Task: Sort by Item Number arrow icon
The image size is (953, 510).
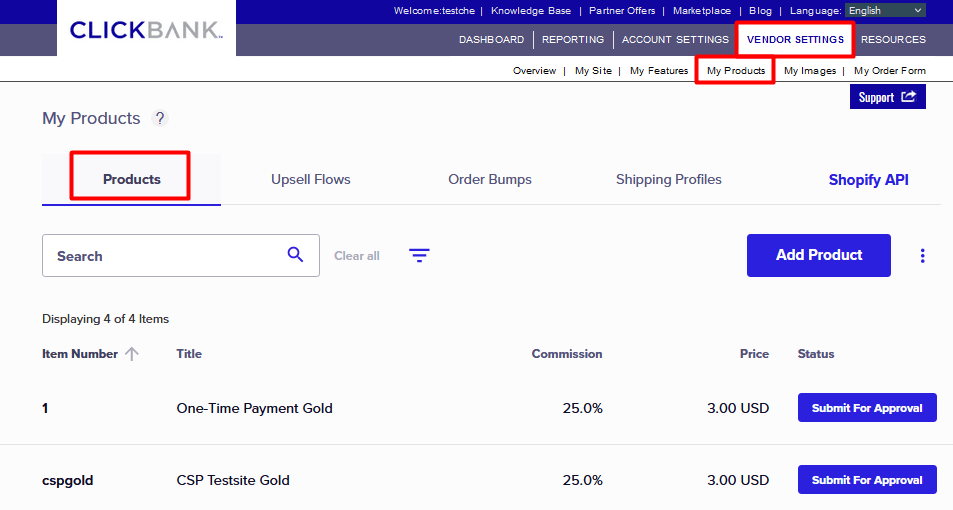Action: 132,354
